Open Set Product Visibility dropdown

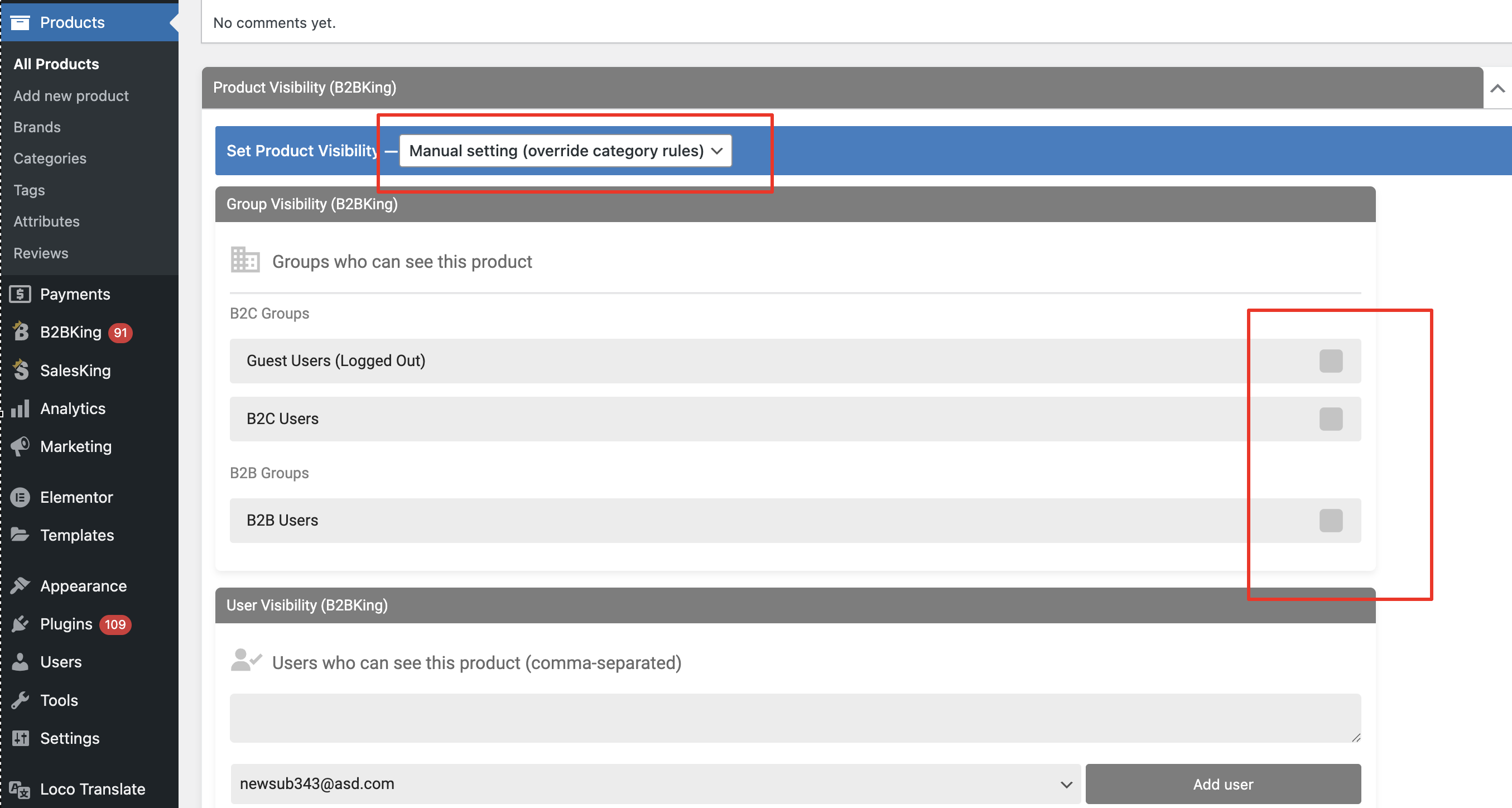tap(565, 151)
